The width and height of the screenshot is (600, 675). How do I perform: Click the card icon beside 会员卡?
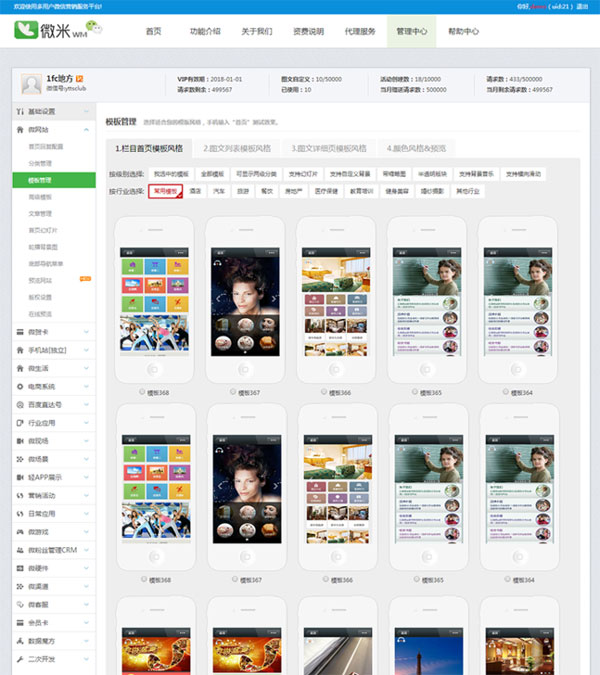tap(20, 623)
